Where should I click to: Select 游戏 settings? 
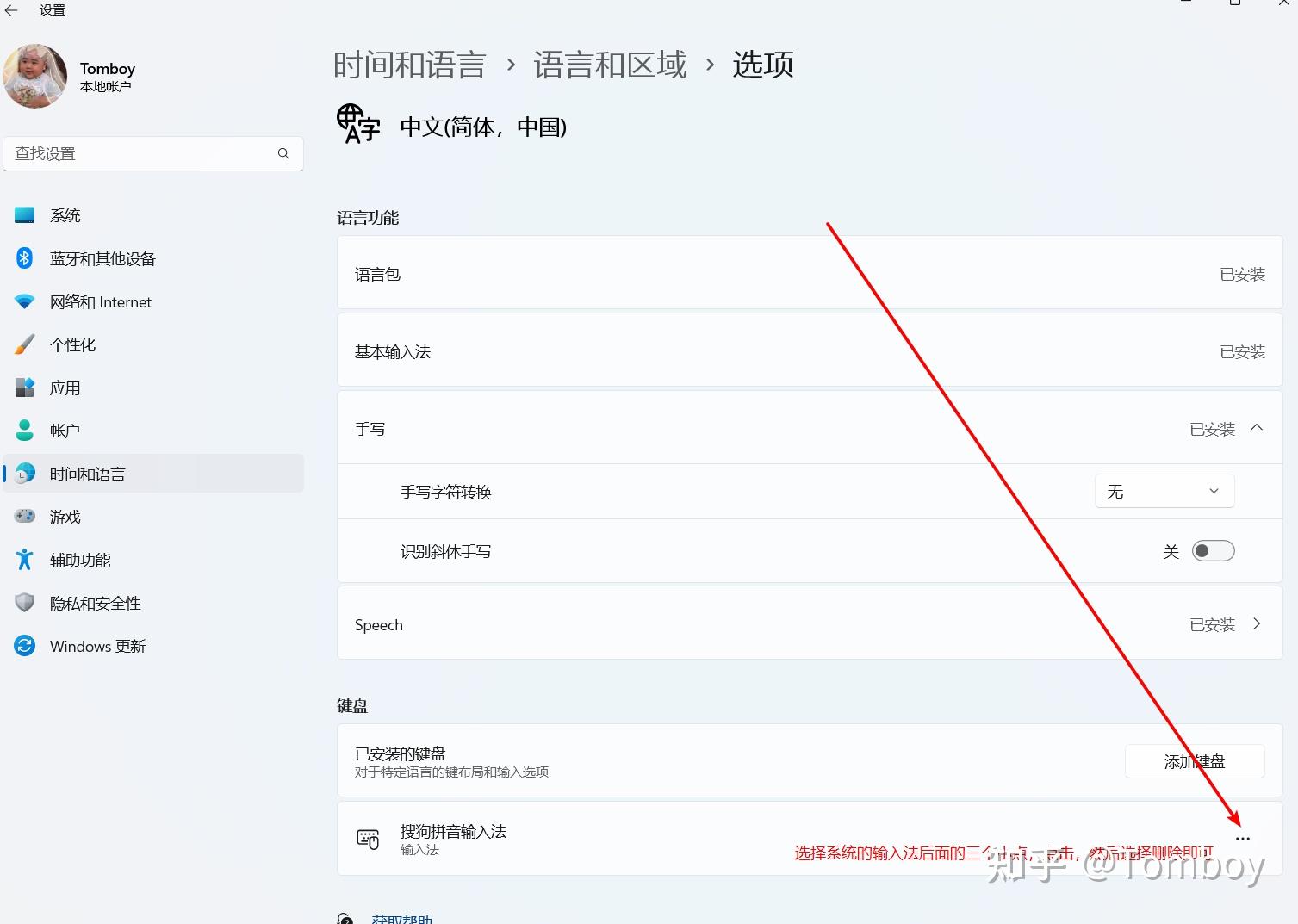[64, 517]
